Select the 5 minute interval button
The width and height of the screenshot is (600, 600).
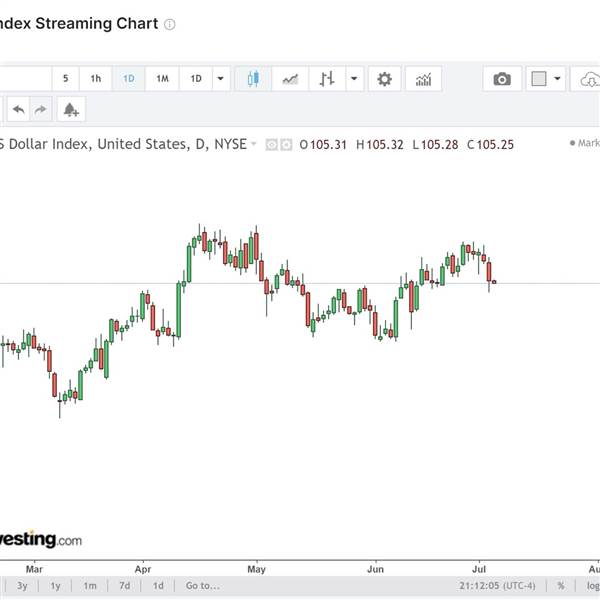click(x=65, y=79)
